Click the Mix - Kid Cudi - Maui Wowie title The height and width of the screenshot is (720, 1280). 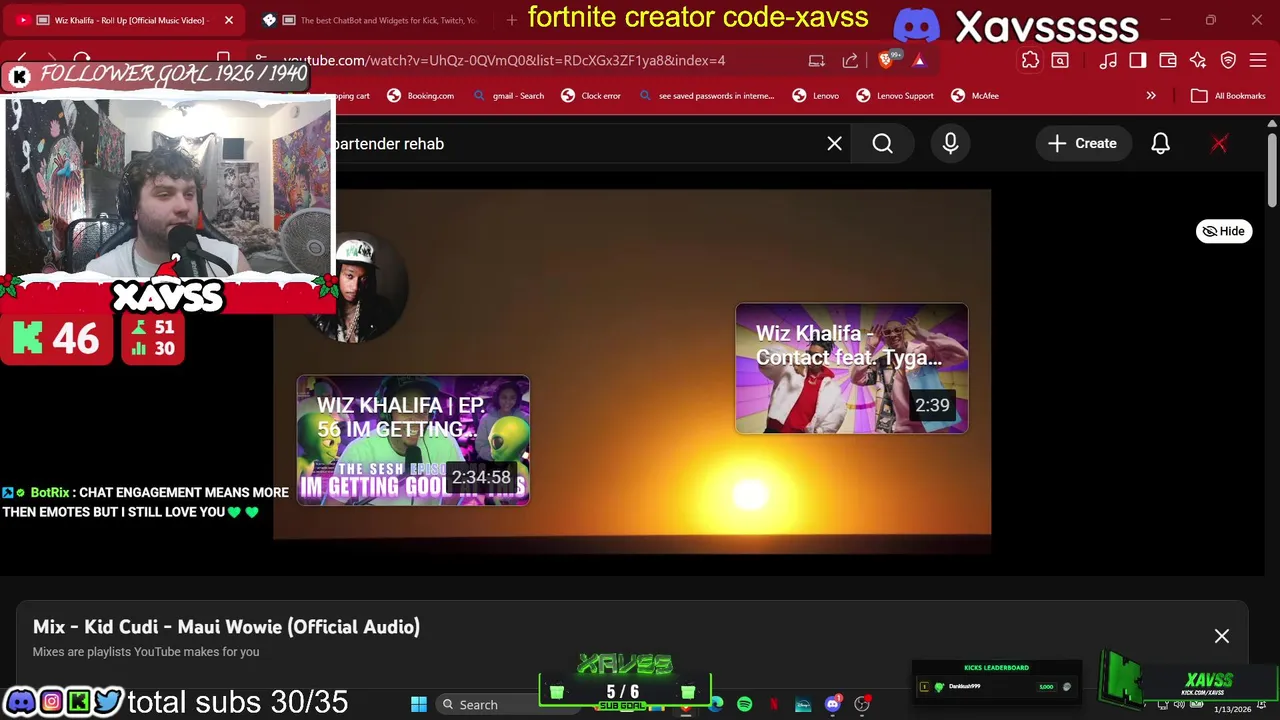point(226,627)
